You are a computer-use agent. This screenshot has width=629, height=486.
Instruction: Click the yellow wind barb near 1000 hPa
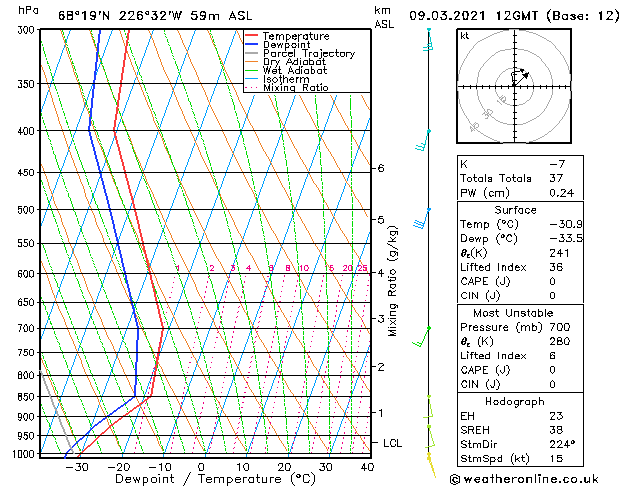click(431, 465)
